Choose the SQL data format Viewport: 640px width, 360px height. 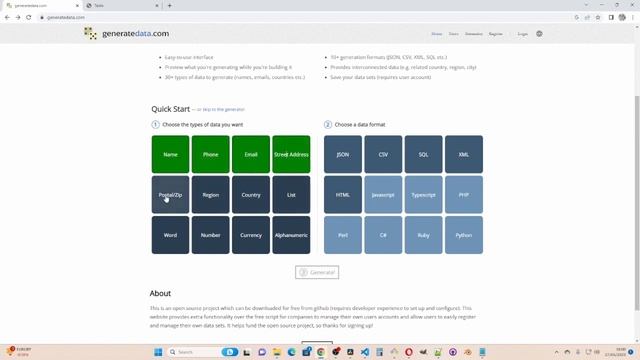(423, 154)
